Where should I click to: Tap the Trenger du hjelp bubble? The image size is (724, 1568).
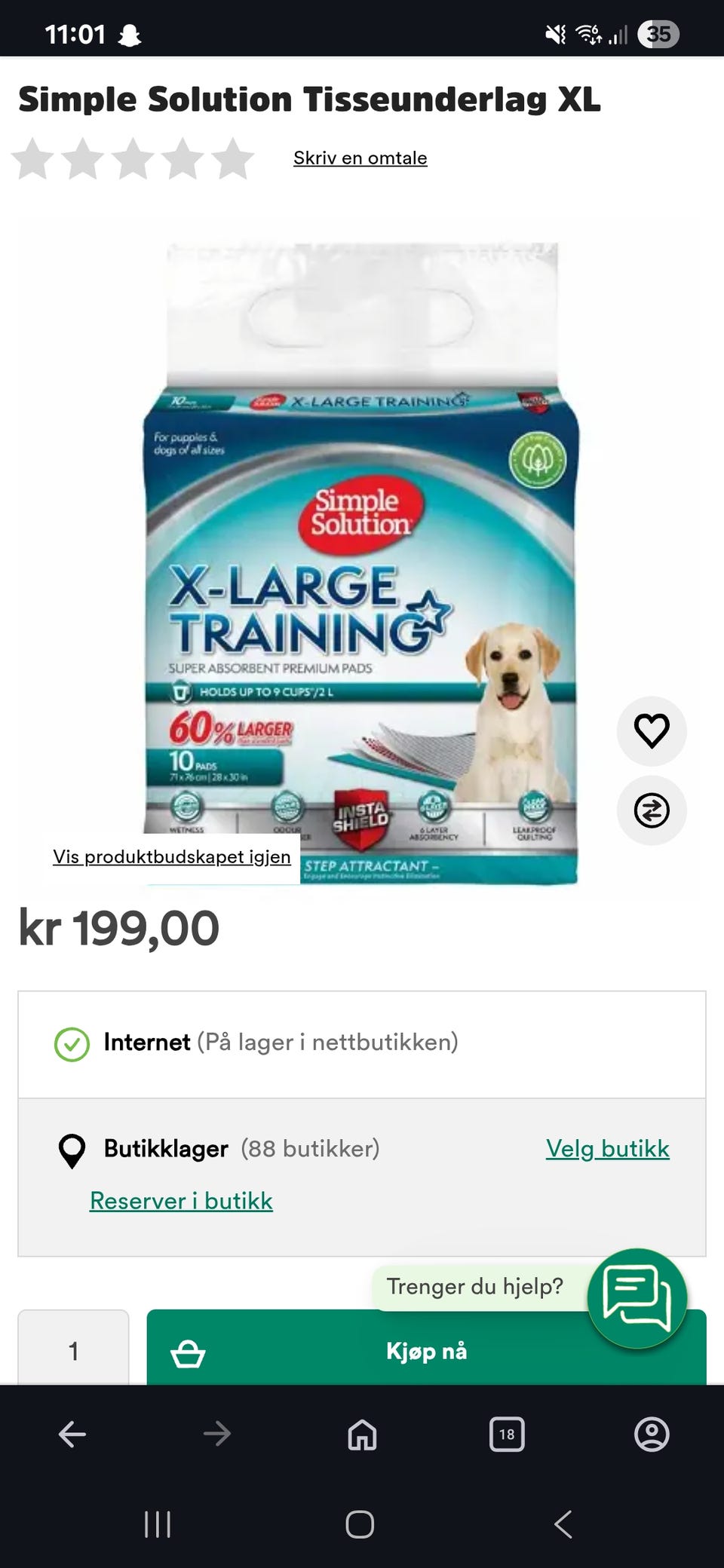[475, 1287]
